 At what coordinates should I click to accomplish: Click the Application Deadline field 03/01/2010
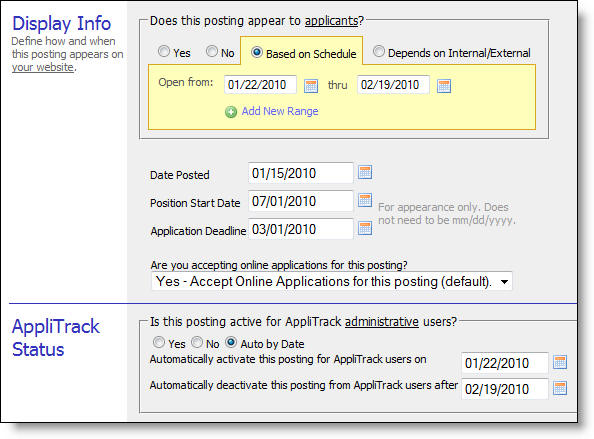click(301, 229)
